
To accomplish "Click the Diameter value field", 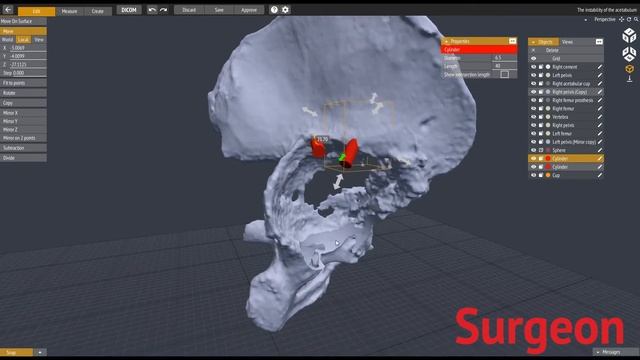I will coord(504,58).
